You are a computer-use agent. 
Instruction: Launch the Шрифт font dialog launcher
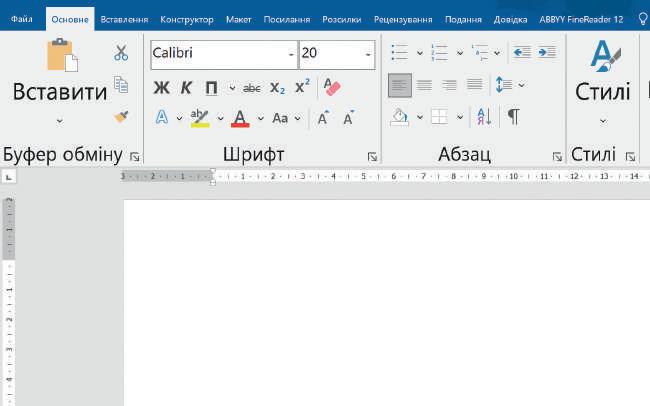click(372, 157)
